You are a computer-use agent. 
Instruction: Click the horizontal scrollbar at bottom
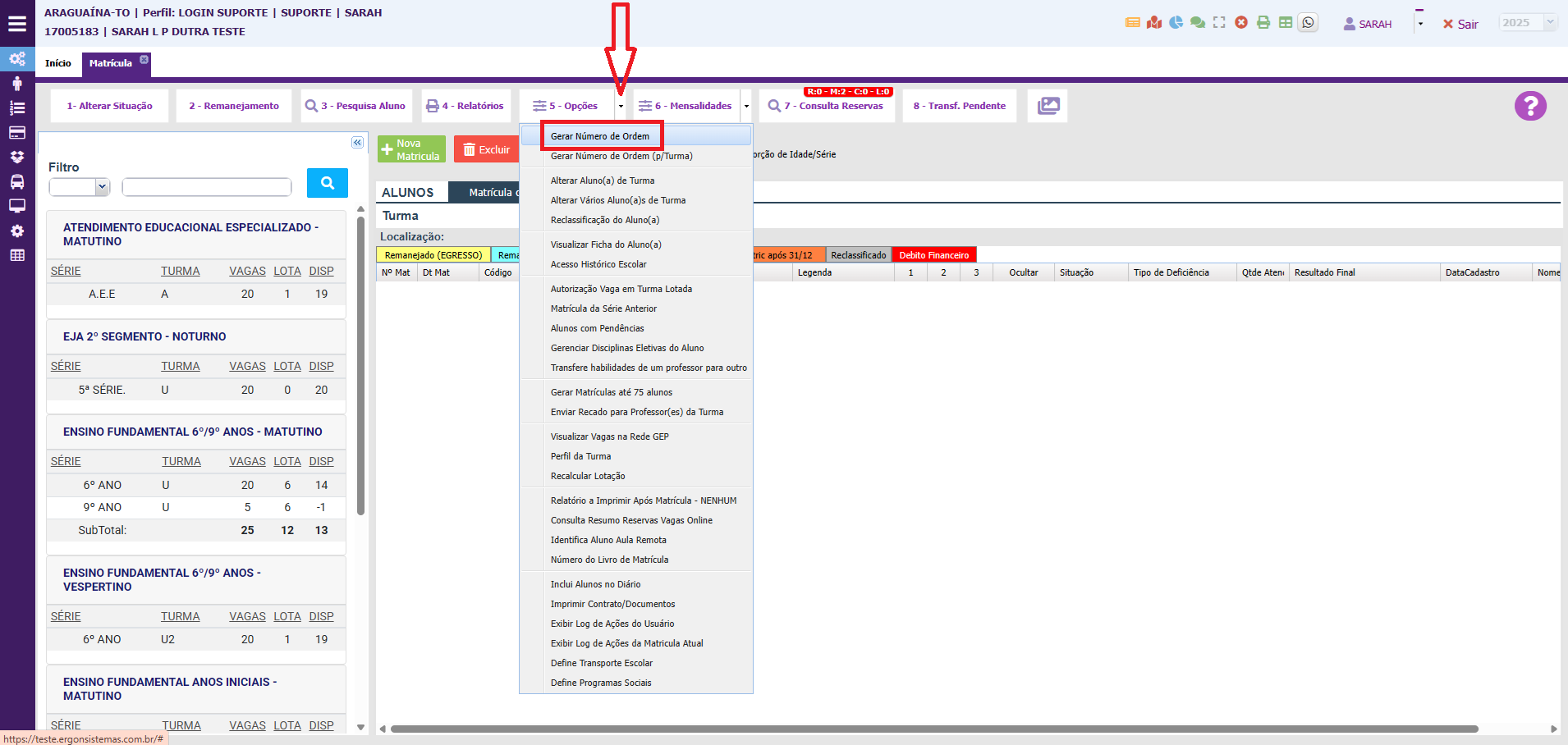point(933,729)
